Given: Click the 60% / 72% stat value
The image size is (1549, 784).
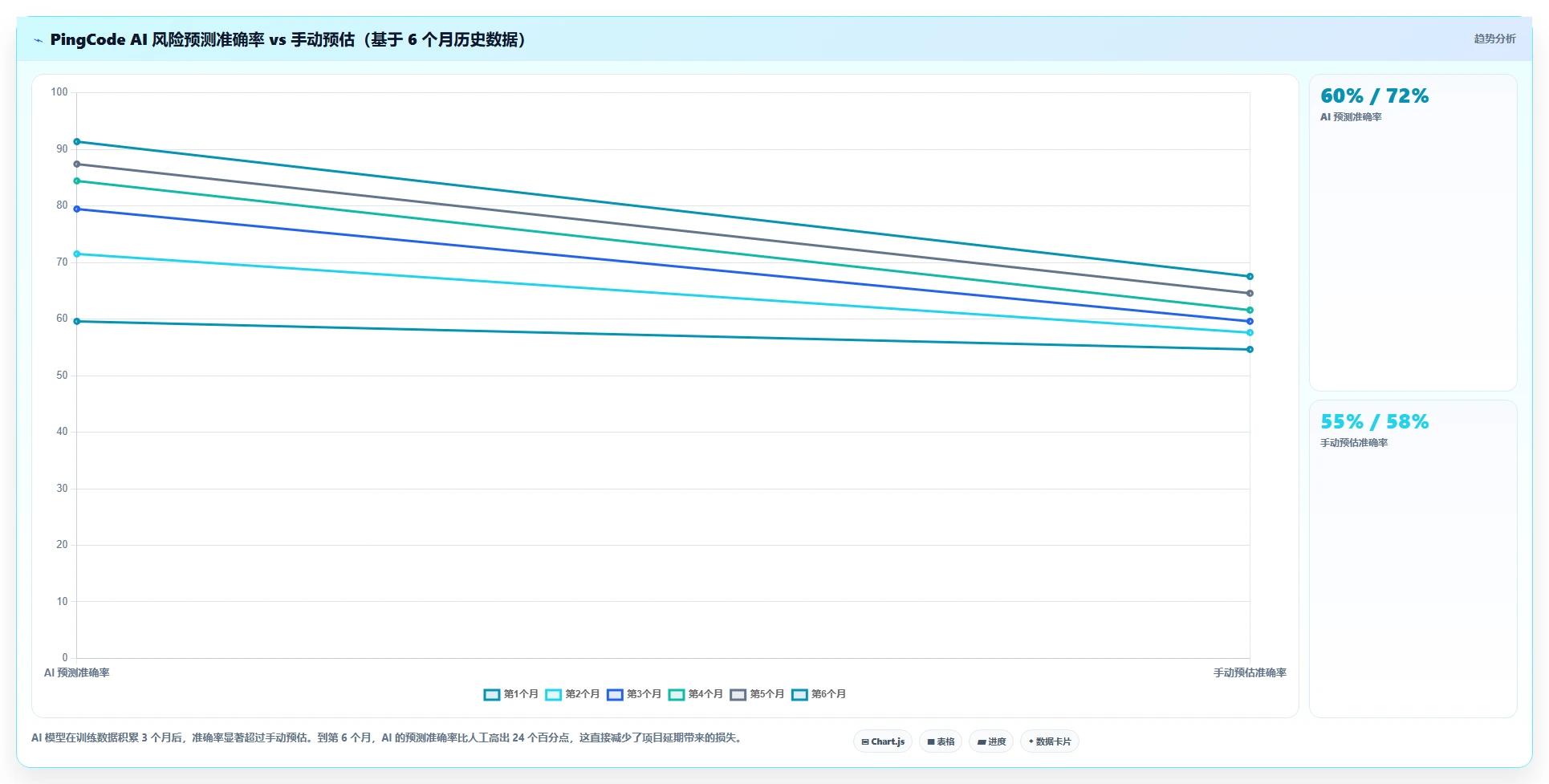Looking at the screenshot, I should click(x=1374, y=96).
